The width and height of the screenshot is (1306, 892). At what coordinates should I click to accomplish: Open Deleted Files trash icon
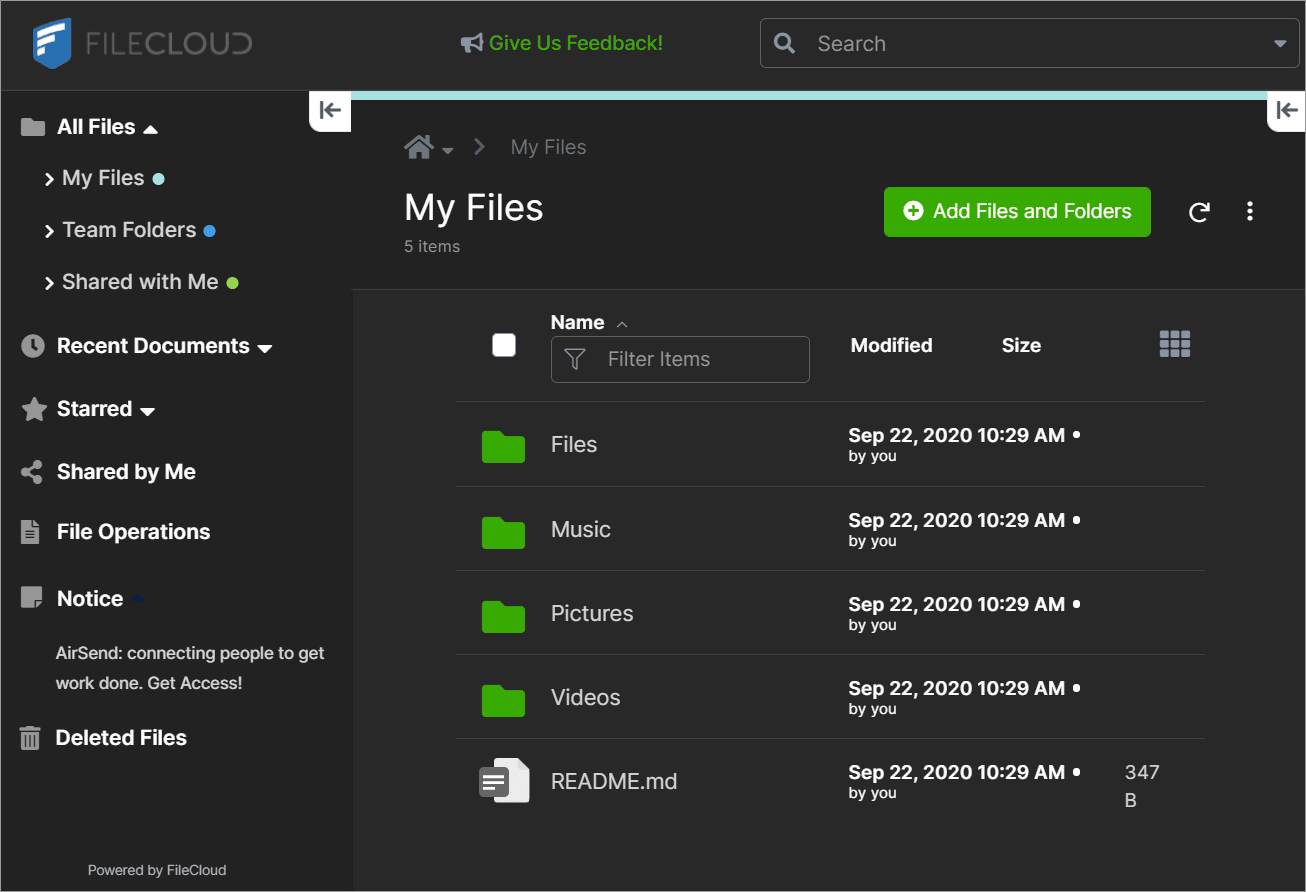[31, 737]
